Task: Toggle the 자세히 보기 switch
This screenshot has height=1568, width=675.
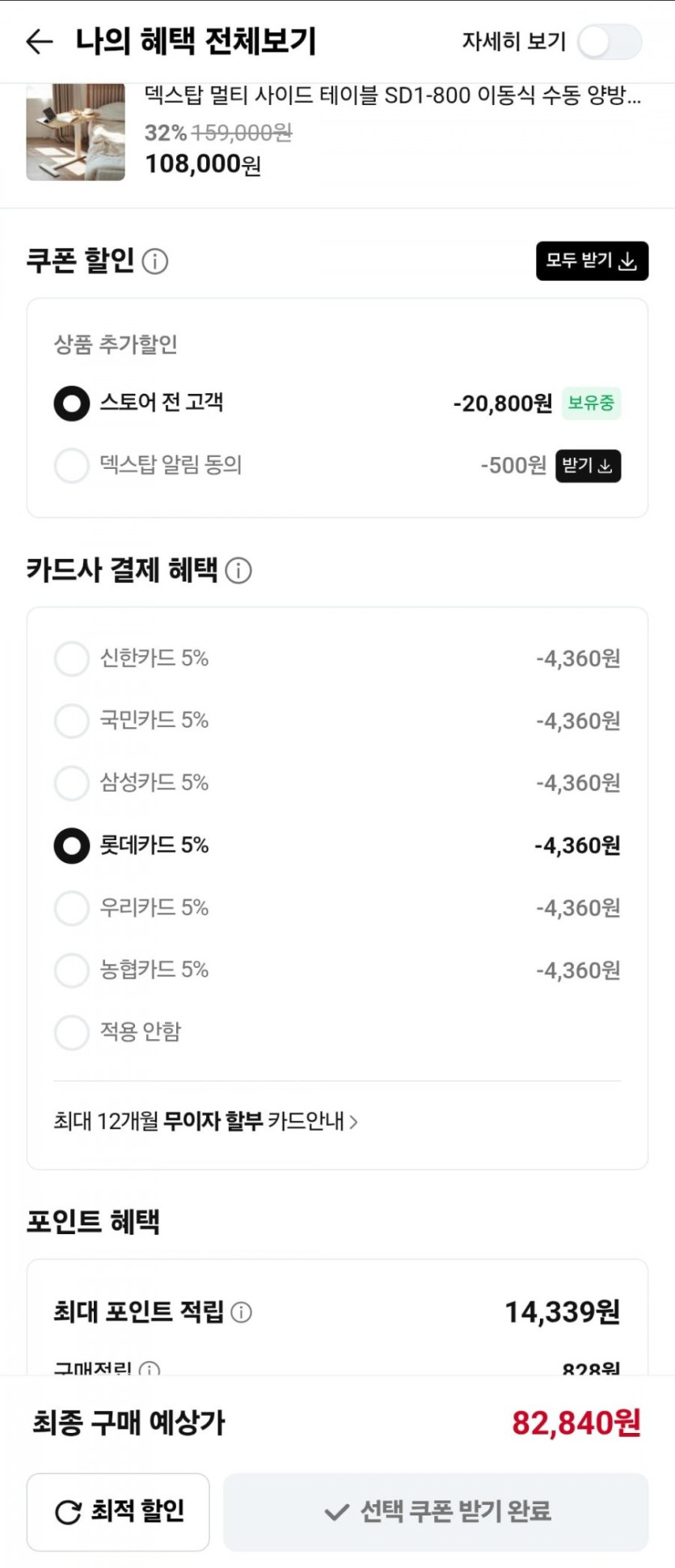Action: 610,42
